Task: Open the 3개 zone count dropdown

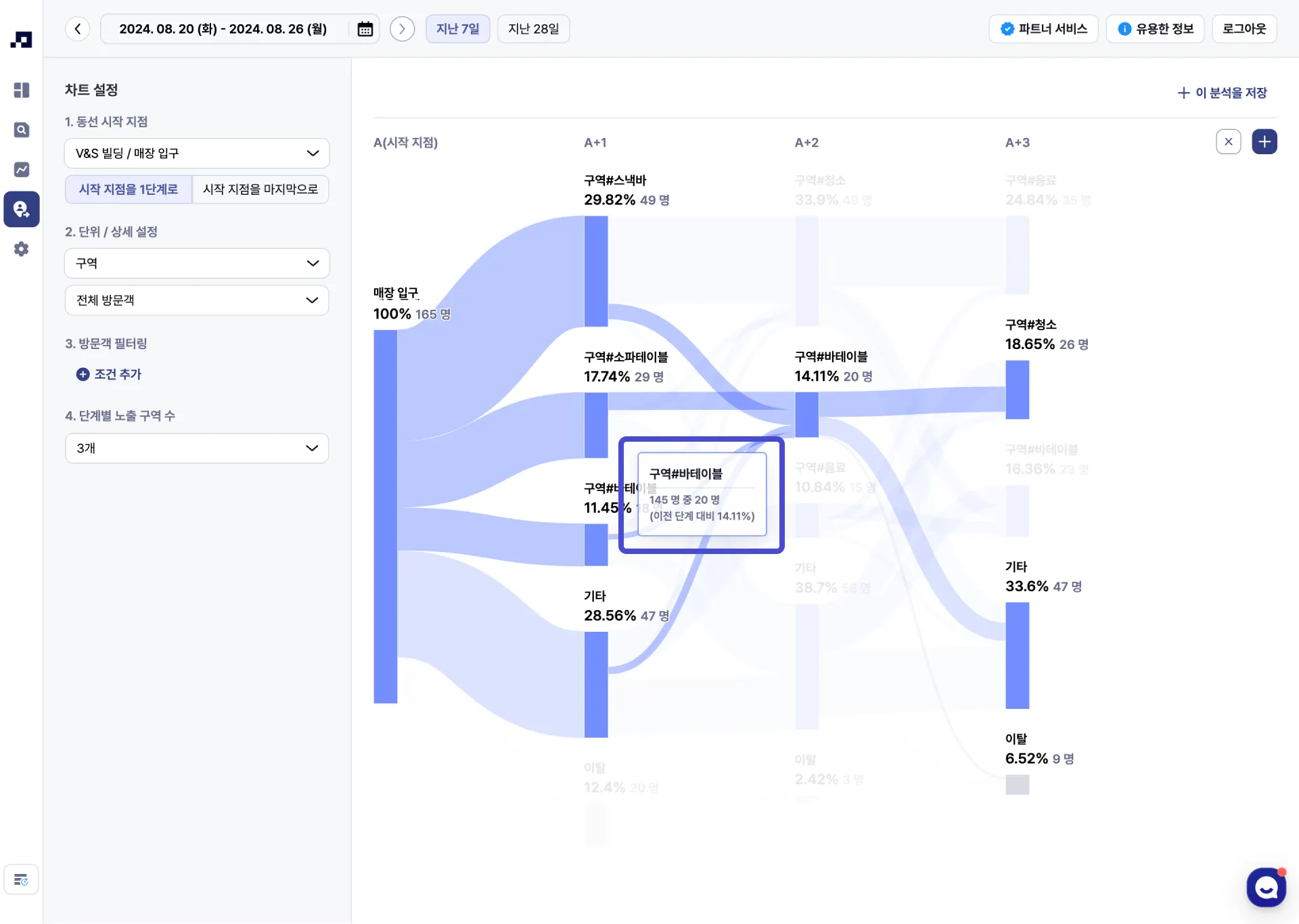Action: (x=197, y=448)
